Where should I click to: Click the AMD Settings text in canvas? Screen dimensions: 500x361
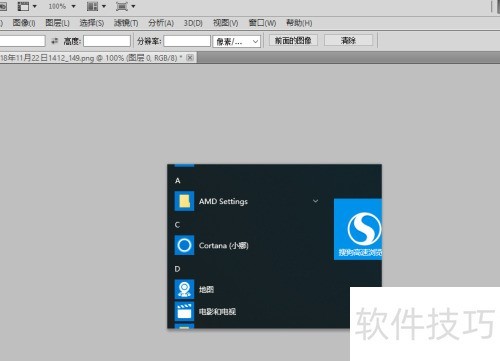[223, 201]
